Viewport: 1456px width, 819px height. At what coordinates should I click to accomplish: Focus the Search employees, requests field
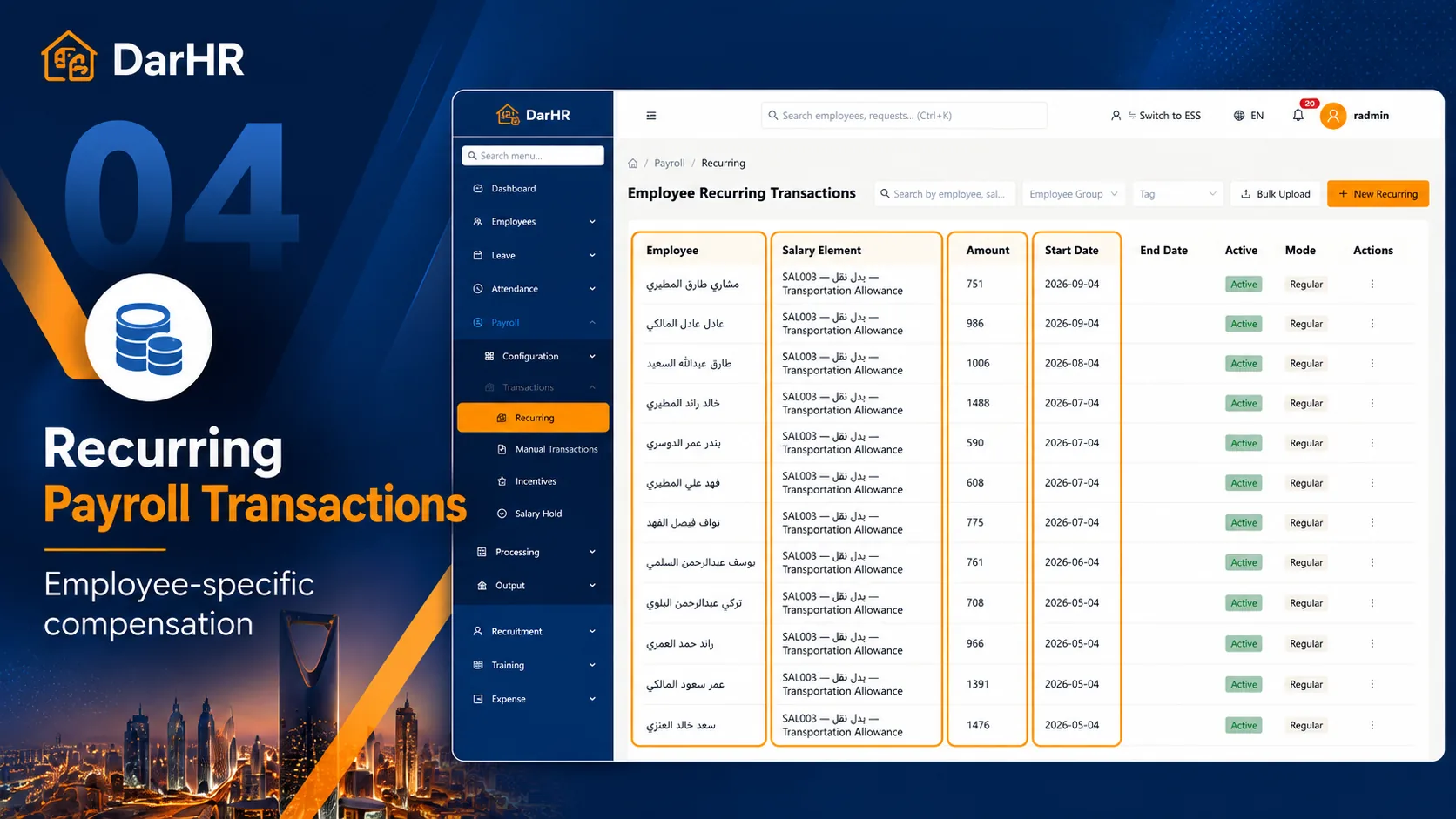[904, 116]
